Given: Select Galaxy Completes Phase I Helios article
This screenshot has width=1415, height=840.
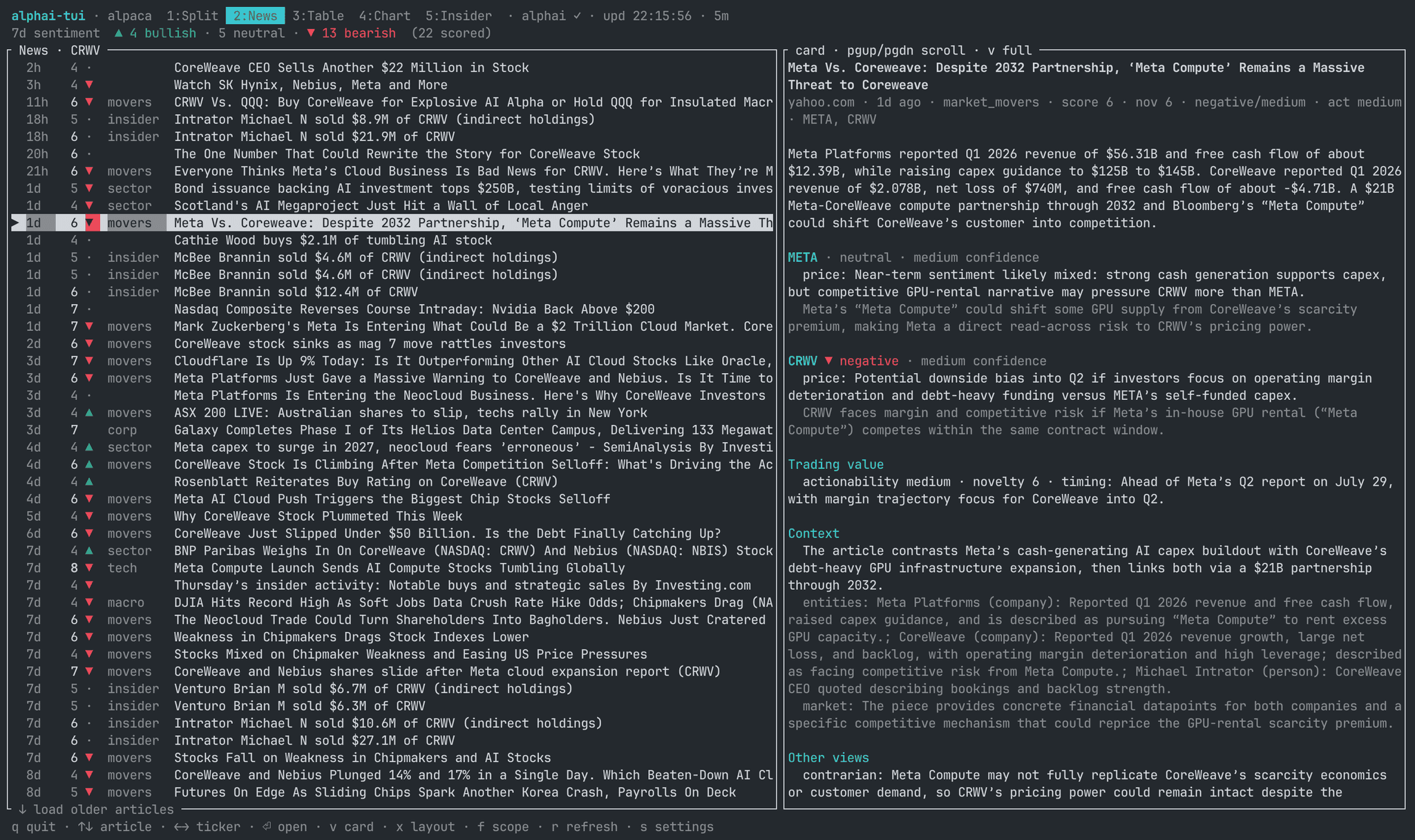Looking at the screenshot, I should pos(392,430).
